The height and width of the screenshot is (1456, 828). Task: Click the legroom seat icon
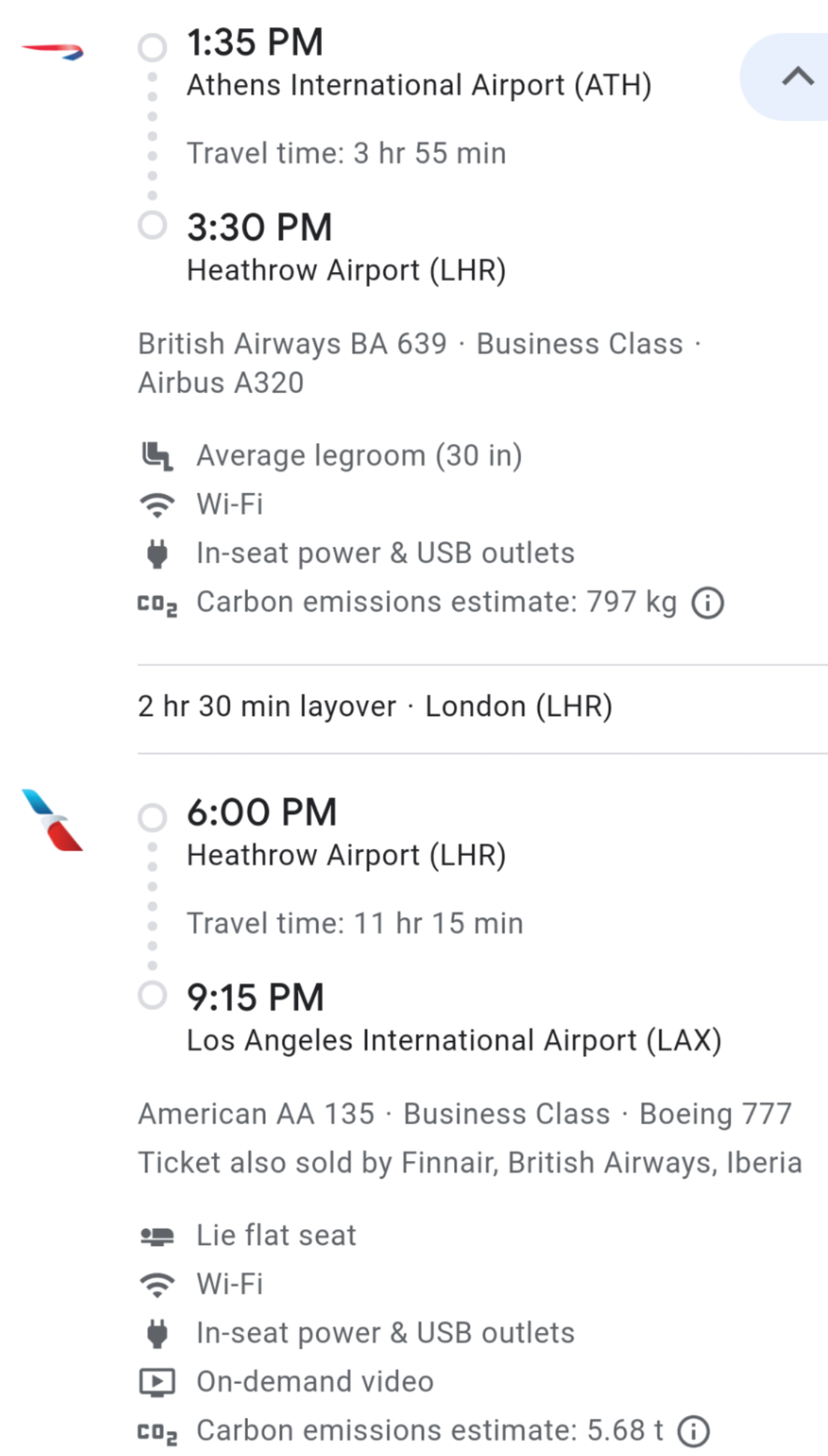pyautogui.click(x=157, y=456)
